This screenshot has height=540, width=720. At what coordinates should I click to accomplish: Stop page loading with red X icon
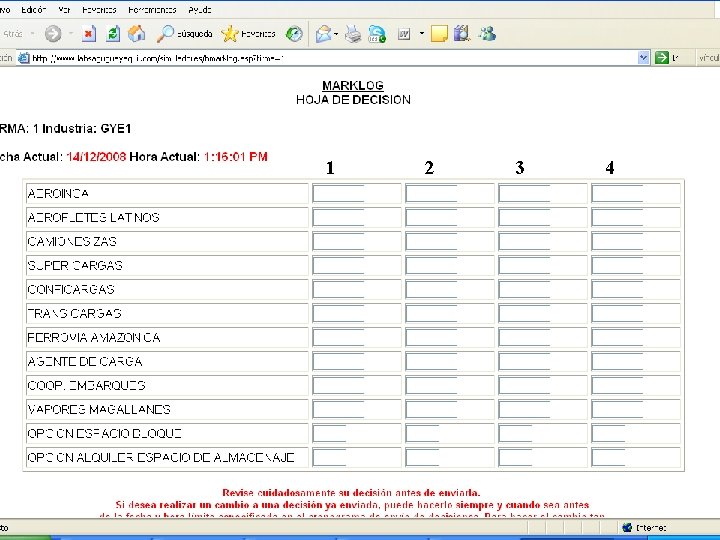tap(89, 34)
